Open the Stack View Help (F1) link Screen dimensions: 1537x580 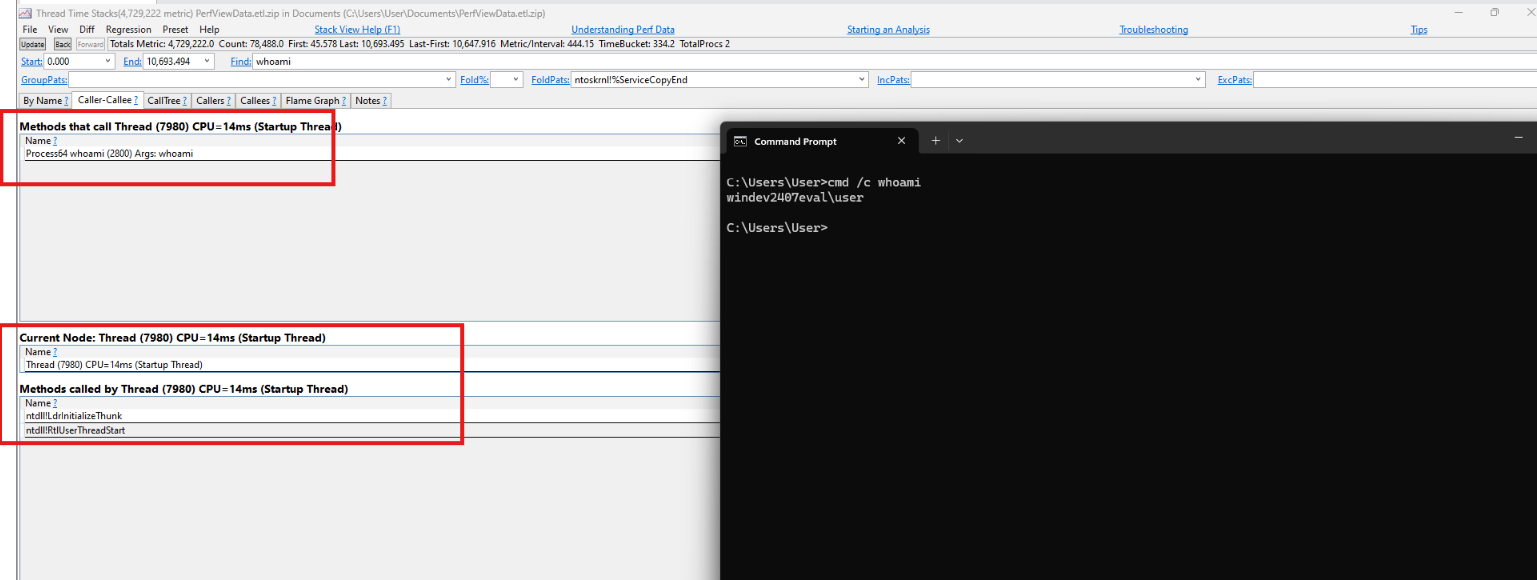[x=357, y=30]
